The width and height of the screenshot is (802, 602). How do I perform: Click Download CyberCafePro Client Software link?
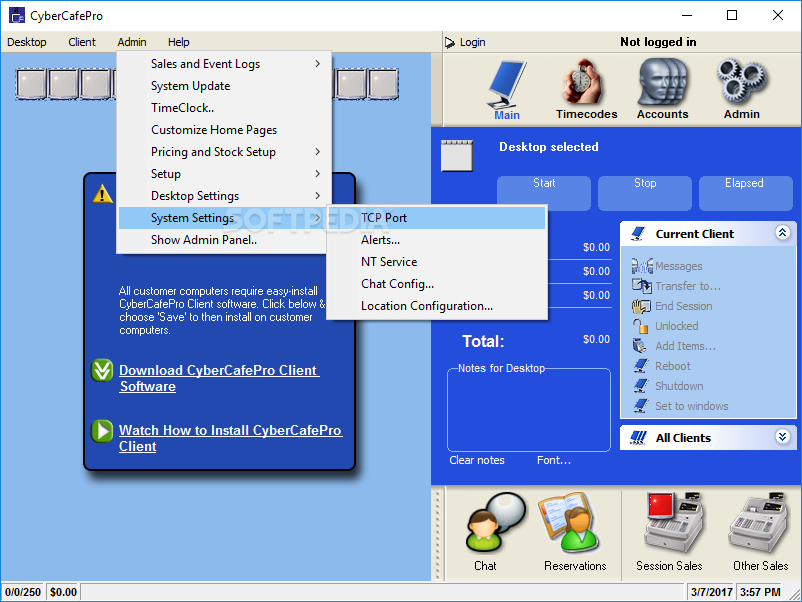click(x=219, y=378)
